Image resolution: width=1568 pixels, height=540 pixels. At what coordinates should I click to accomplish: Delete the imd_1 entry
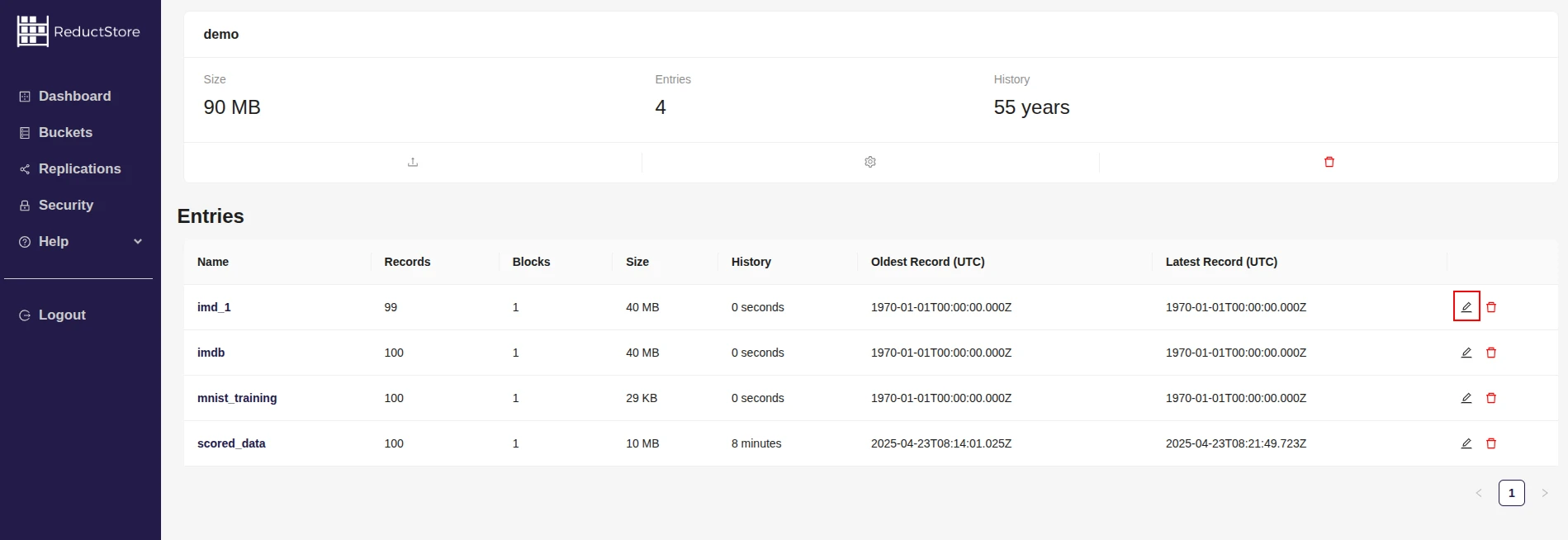(x=1490, y=307)
